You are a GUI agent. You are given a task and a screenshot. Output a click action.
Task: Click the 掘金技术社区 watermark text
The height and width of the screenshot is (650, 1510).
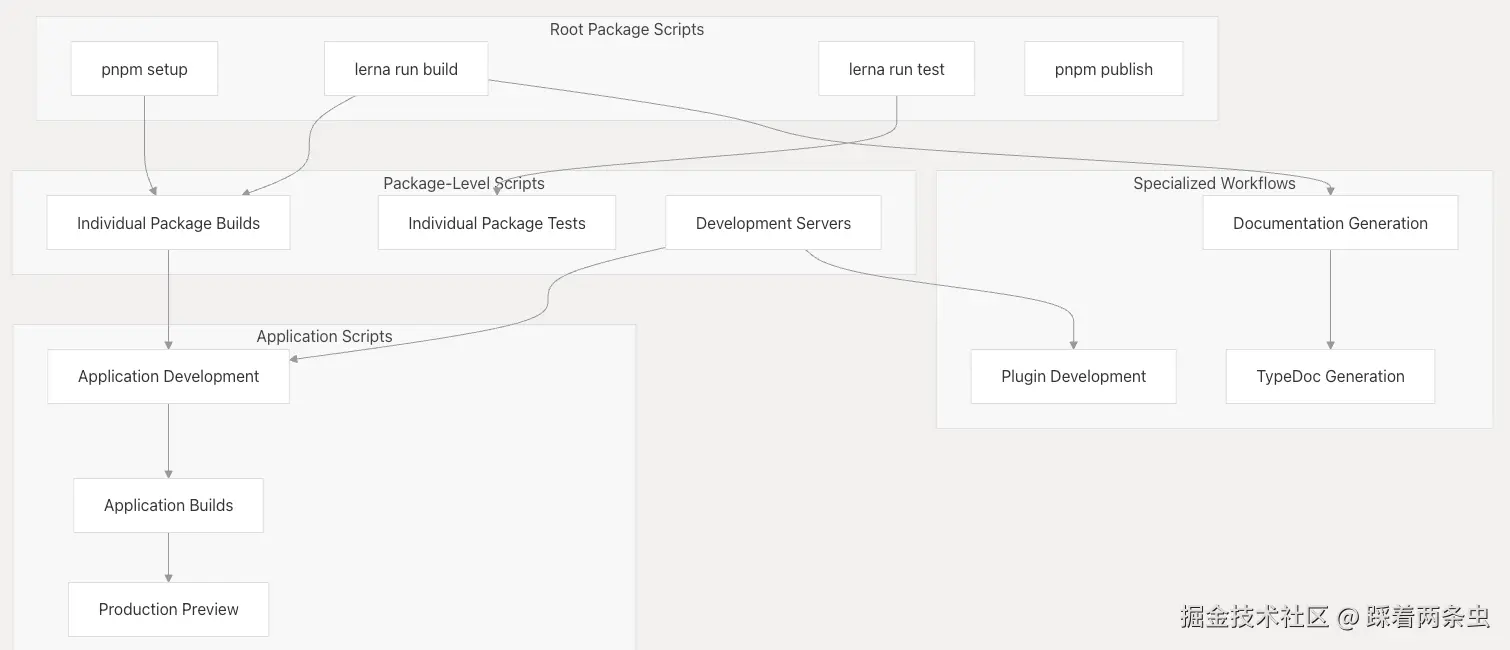(x=1254, y=616)
